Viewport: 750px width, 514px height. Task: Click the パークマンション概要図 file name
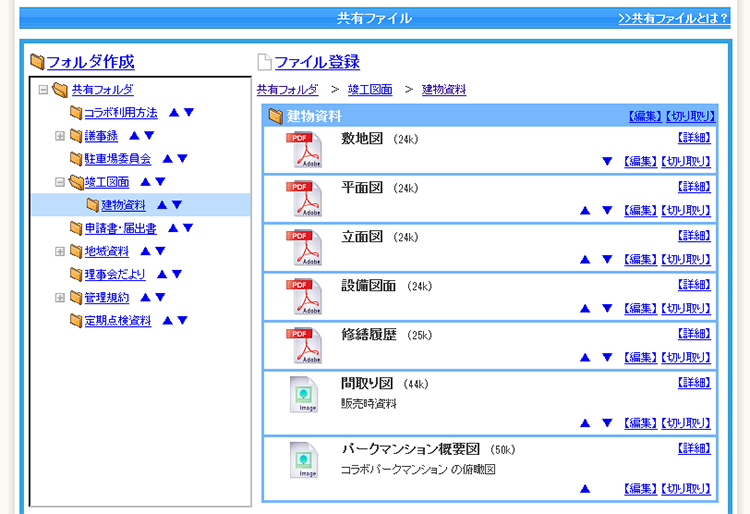[410, 449]
